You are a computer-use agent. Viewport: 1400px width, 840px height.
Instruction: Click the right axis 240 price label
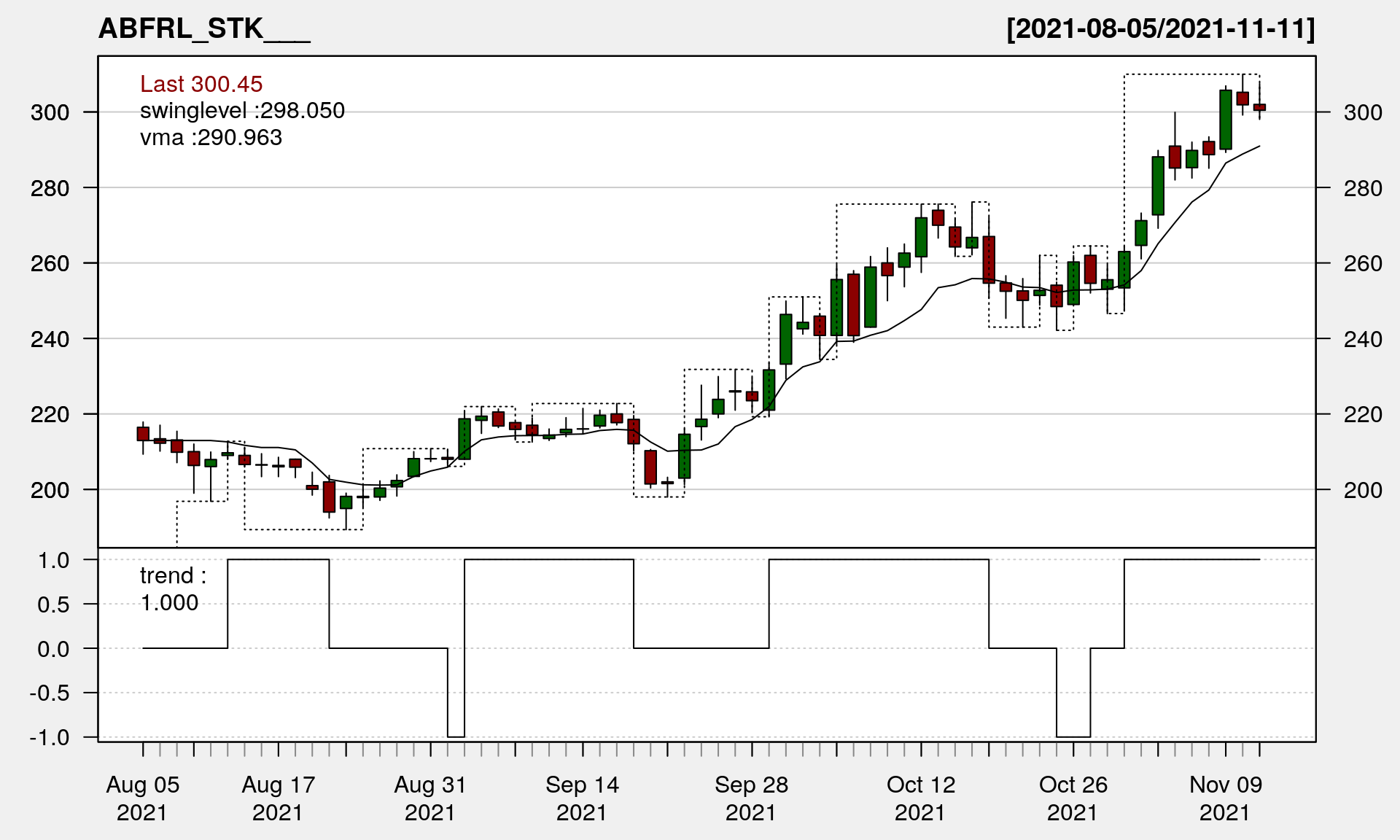point(1362,339)
